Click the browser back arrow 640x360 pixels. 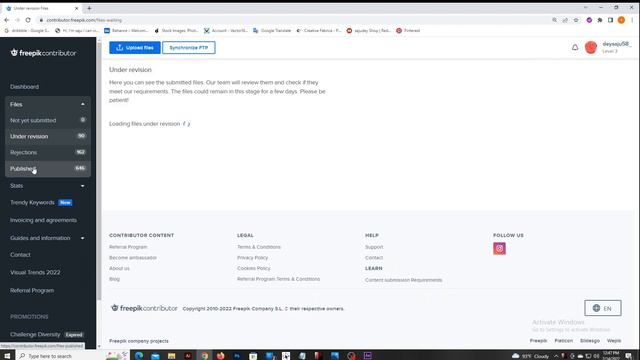[7, 20]
